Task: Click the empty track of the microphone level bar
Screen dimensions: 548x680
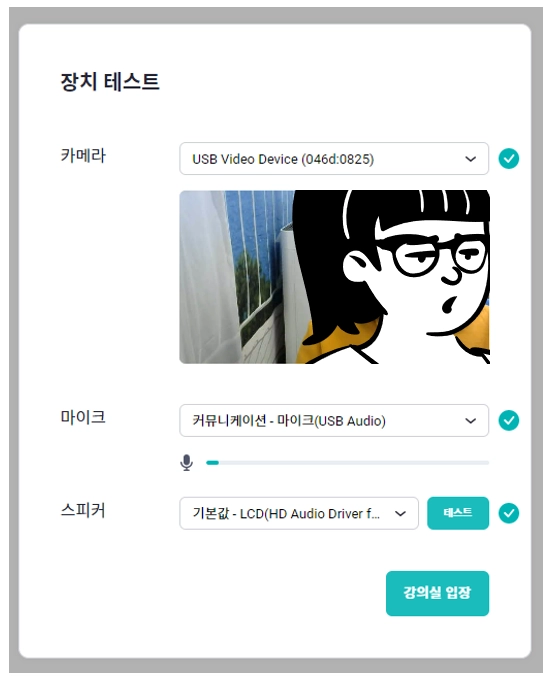Action: click(x=354, y=463)
